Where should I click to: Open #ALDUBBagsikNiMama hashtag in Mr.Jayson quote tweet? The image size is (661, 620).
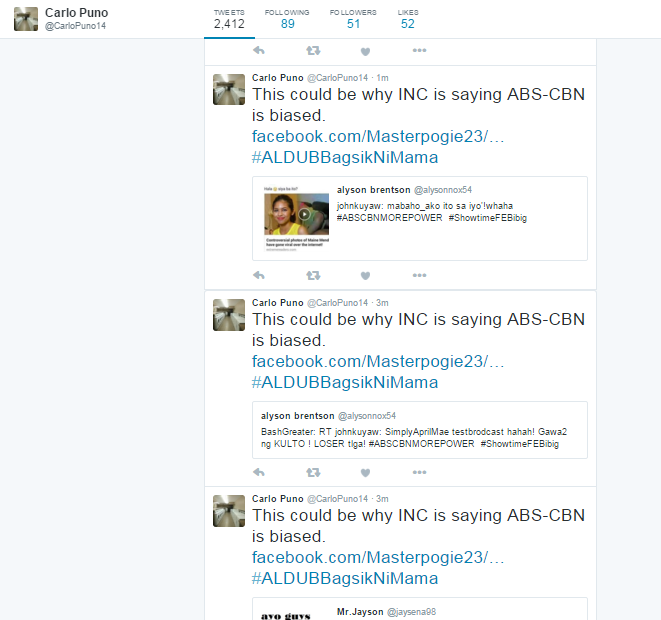click(x=345, y=579)
